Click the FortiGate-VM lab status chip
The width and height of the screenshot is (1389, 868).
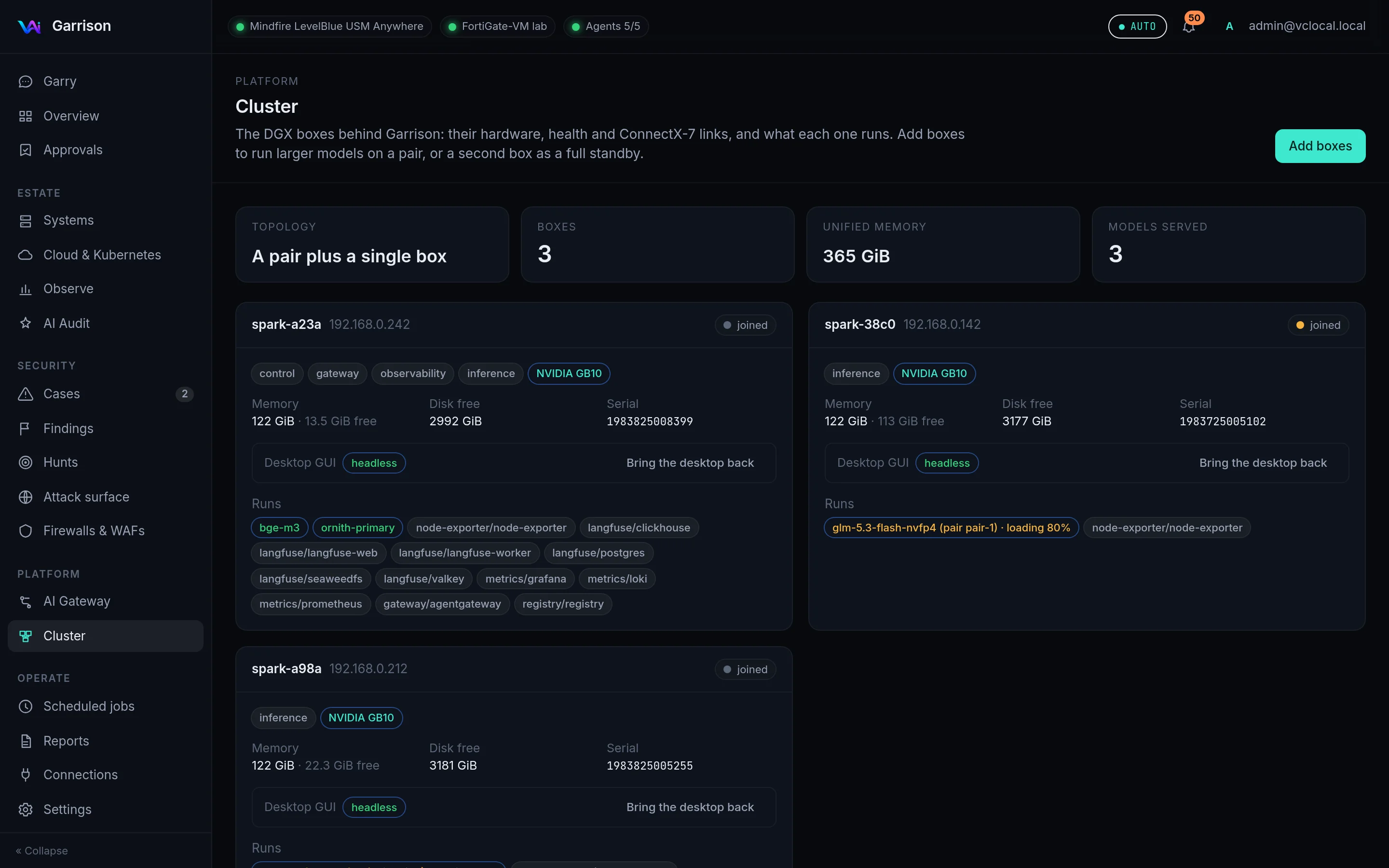497,27
